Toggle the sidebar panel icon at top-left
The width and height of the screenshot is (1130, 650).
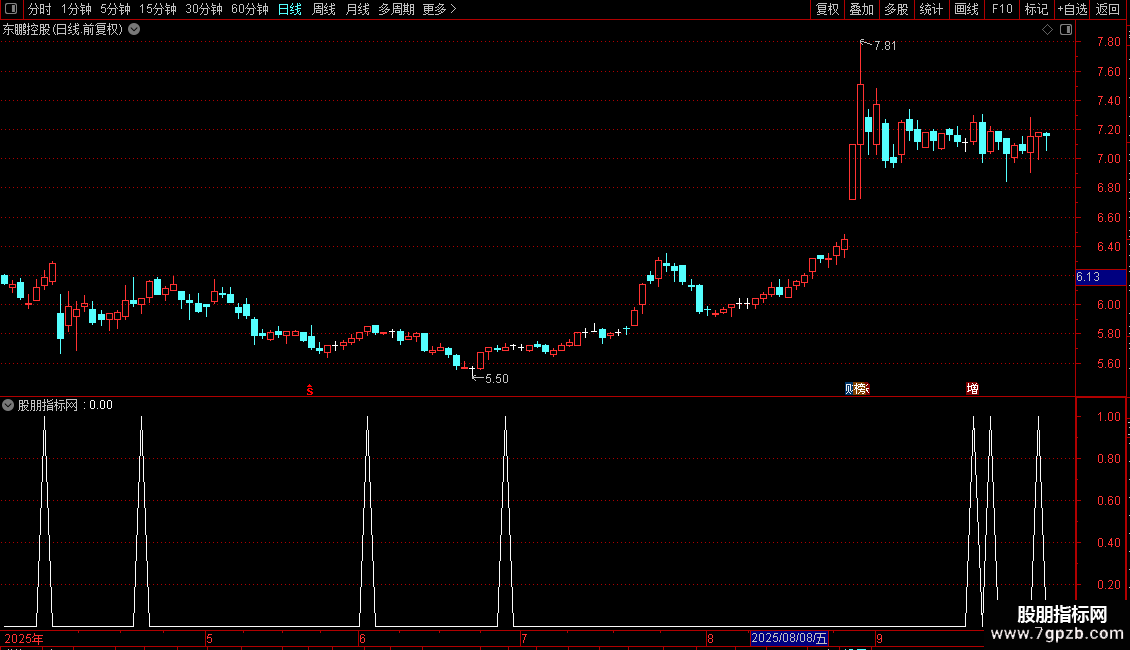[11, 9]
